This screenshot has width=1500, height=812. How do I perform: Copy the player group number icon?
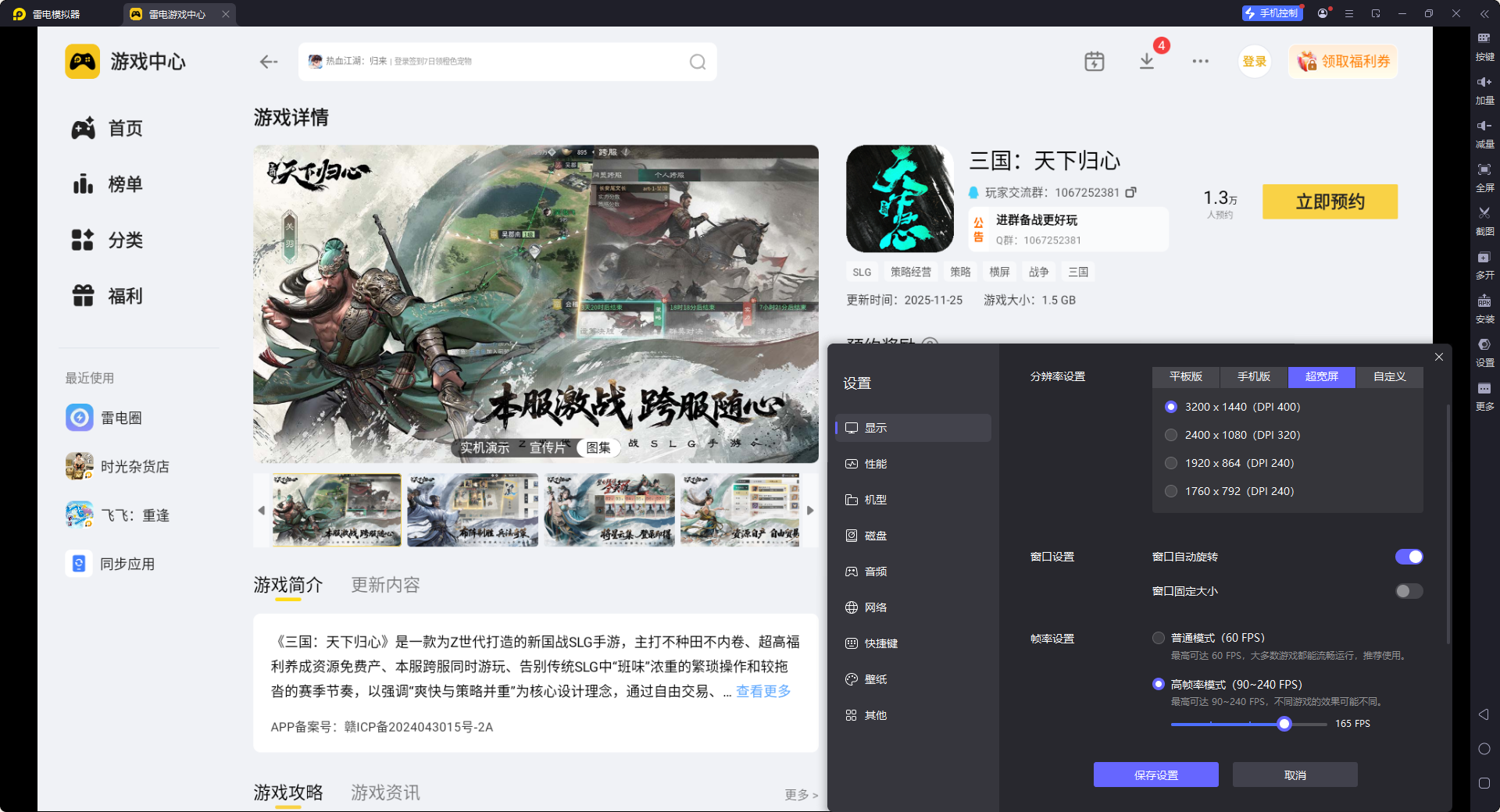[1130, 192]
